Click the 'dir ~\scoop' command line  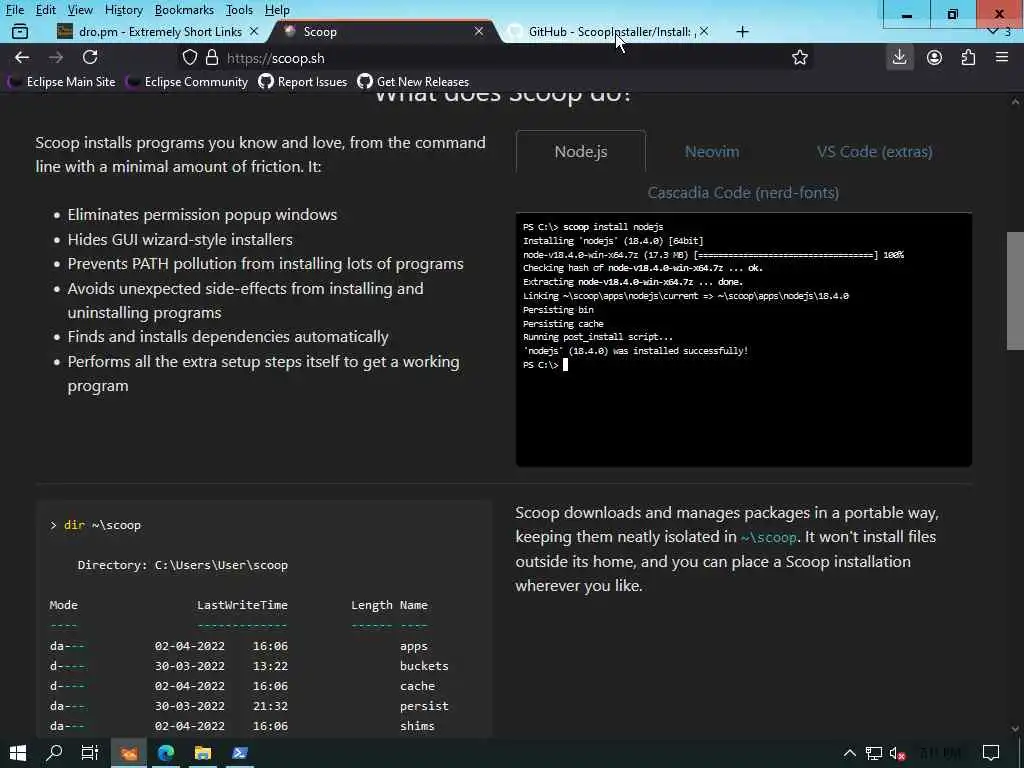click(x=95, y=525)
